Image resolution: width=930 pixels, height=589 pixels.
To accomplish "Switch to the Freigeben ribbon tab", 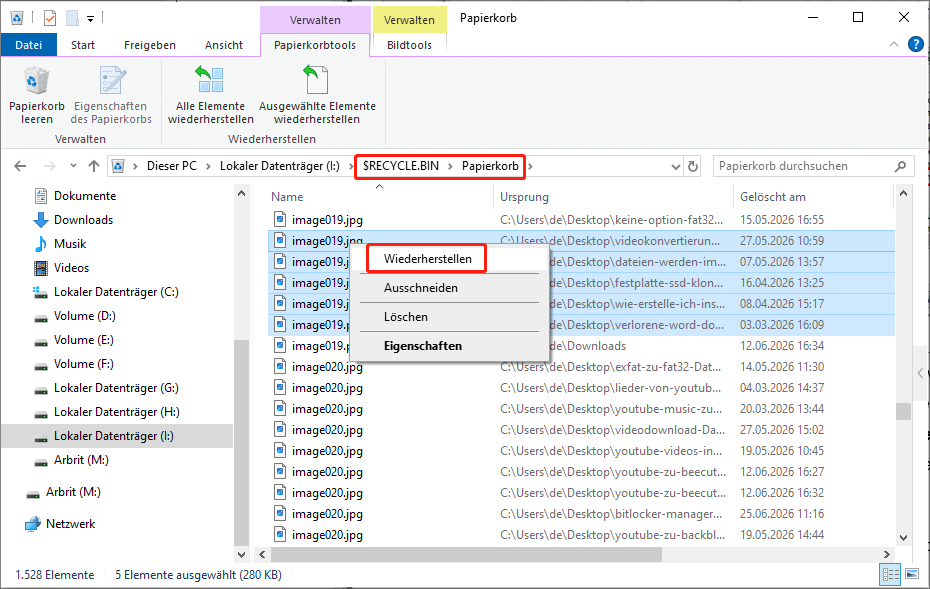I will pos(149,45).
